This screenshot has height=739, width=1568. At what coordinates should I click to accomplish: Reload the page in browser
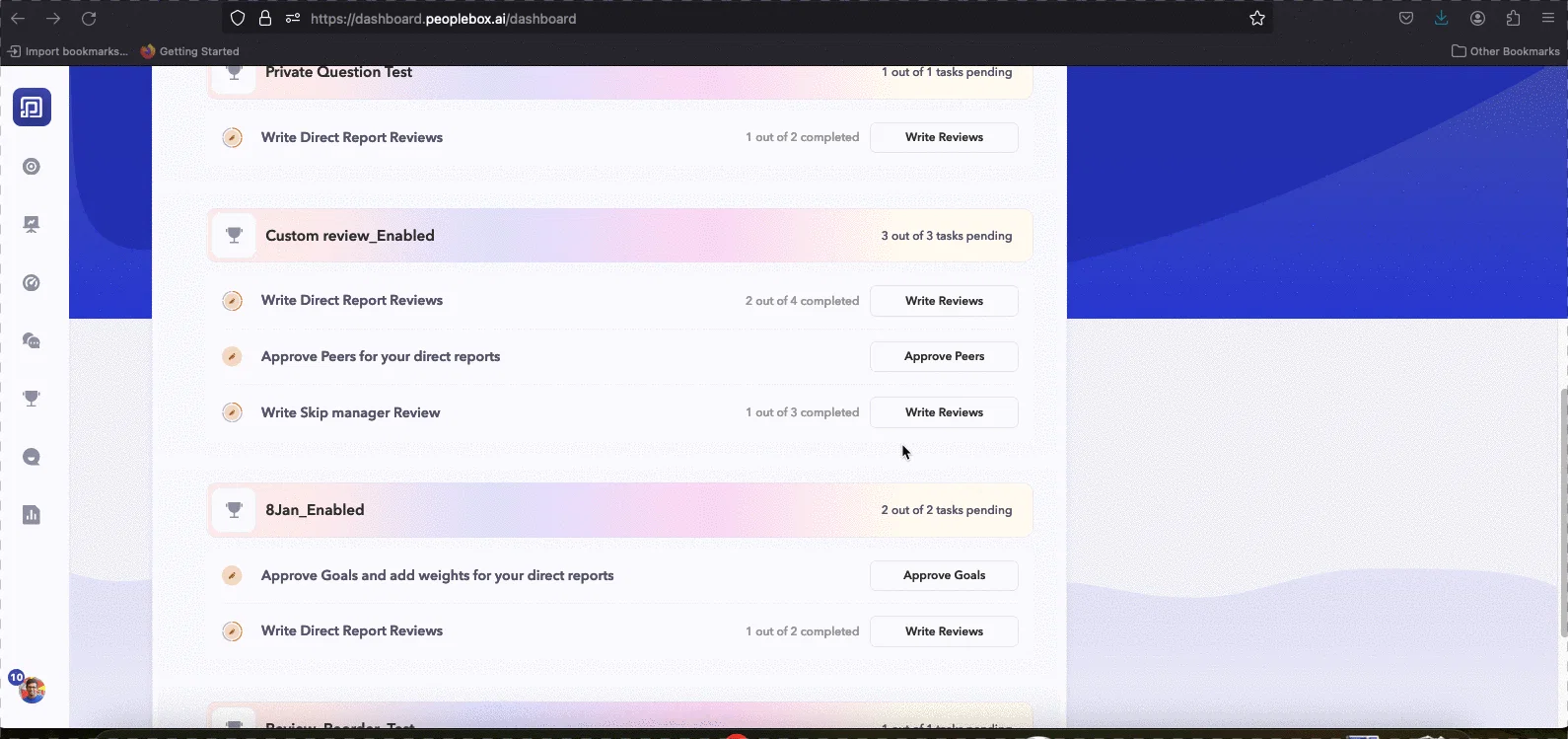click(89, 18)
